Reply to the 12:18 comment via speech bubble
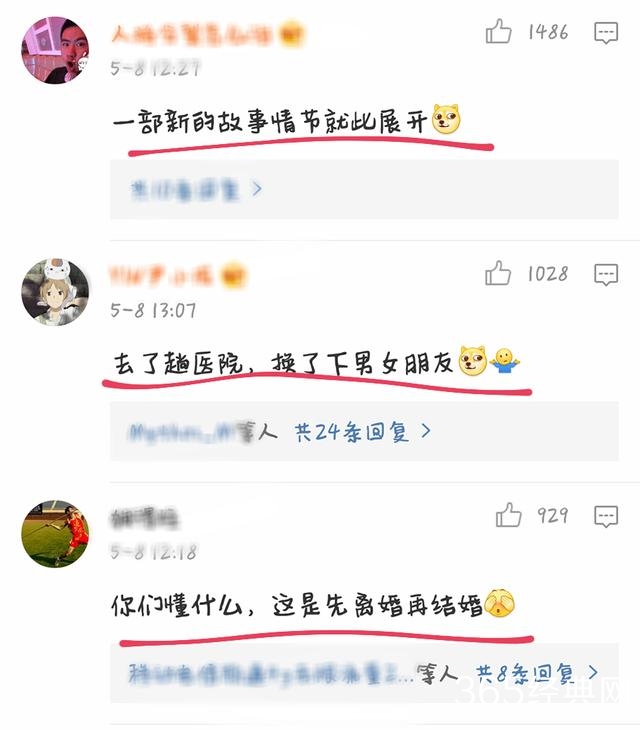This screenshot has width=640, height=730. tap(606, 516)
